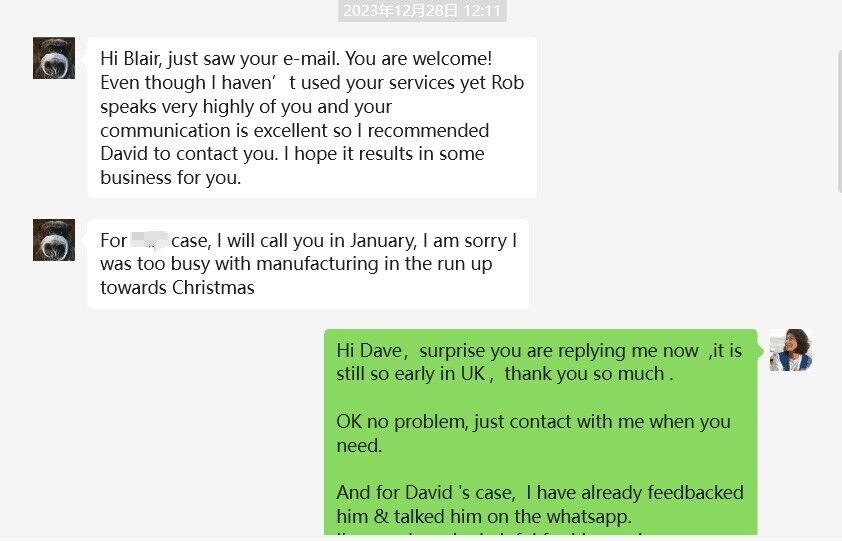Select the message about being busy with manufacturing

pyautogui.click(x=308, y=264)
